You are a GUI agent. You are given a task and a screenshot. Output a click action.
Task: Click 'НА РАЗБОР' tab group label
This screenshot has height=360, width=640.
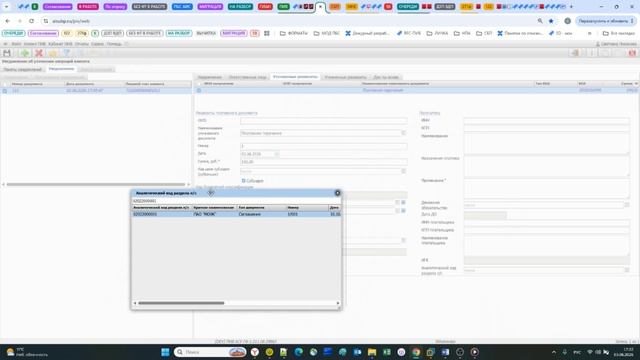(240, 7)
